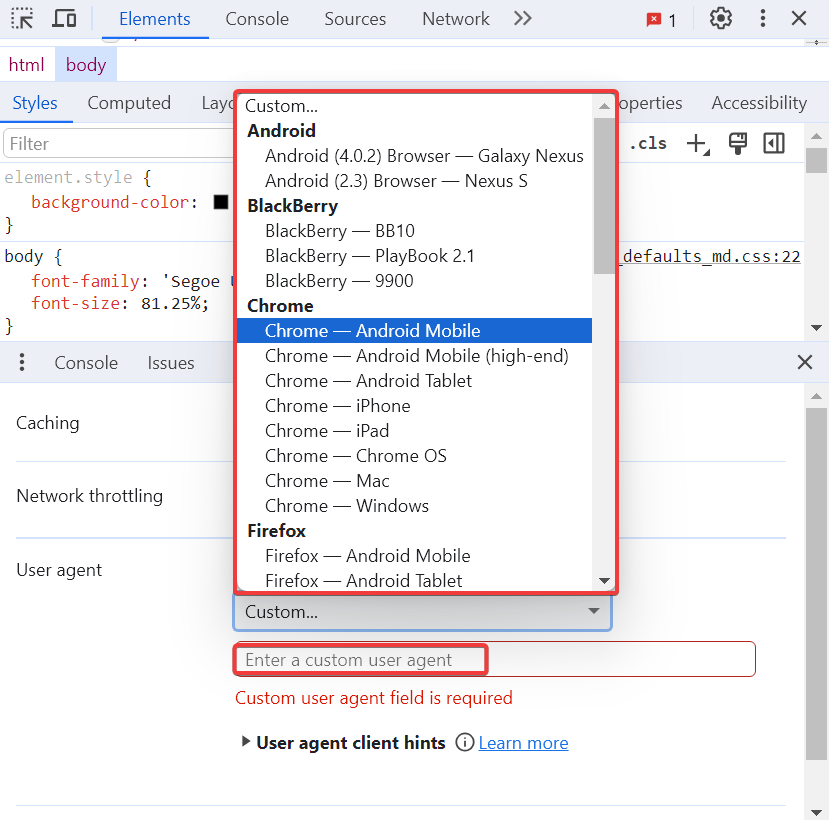
Task: Select the Styles pane tab
Action: [x=35, y=103]
